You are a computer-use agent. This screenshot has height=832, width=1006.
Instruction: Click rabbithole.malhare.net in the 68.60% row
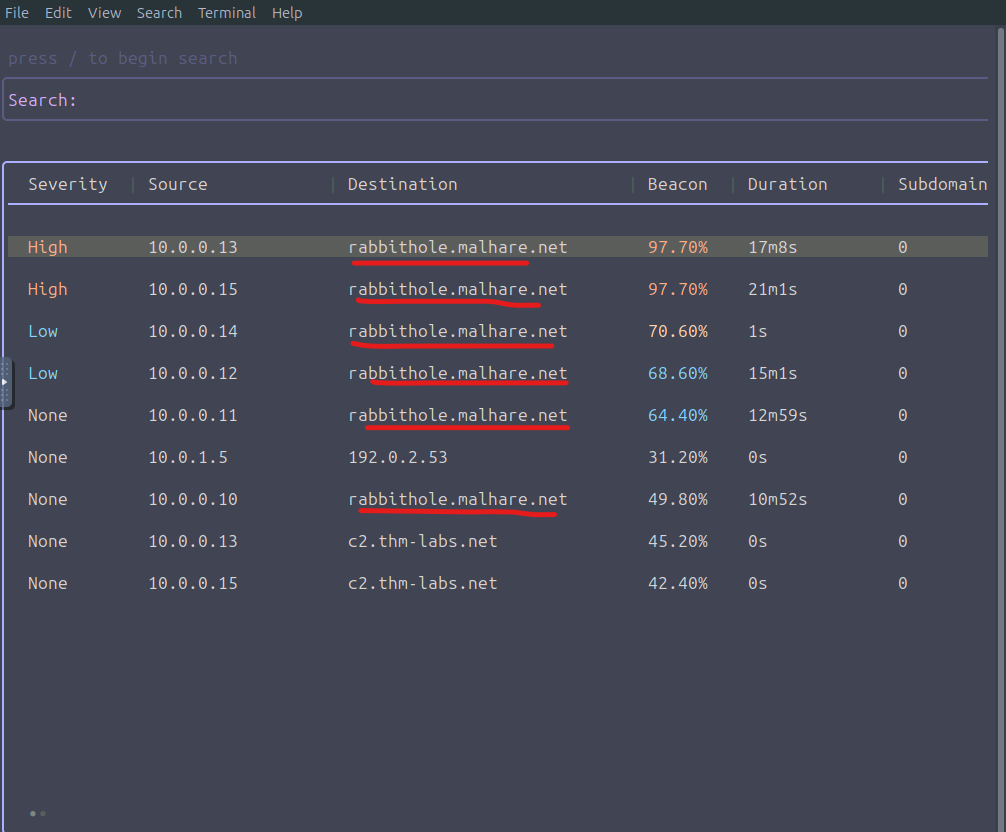(x=457, y=373)
